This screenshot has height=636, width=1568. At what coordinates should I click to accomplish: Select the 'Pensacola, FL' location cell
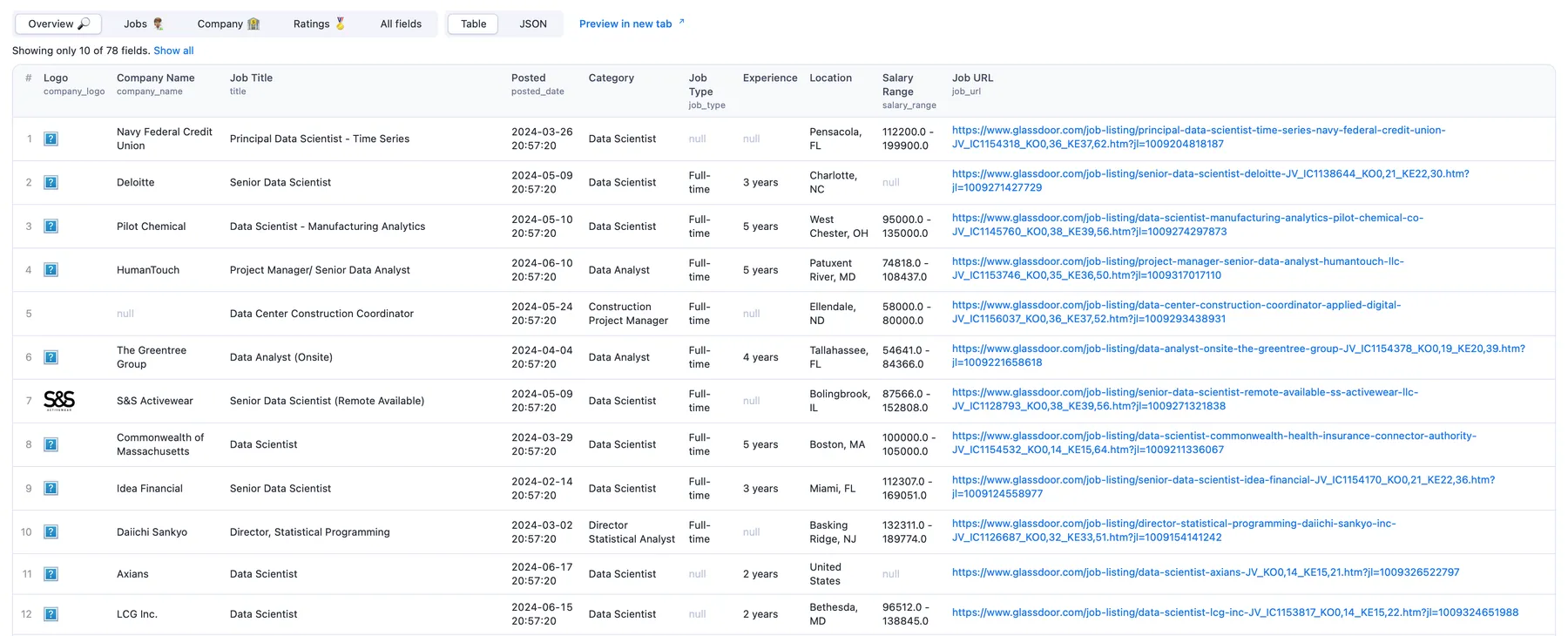(835, 139)
